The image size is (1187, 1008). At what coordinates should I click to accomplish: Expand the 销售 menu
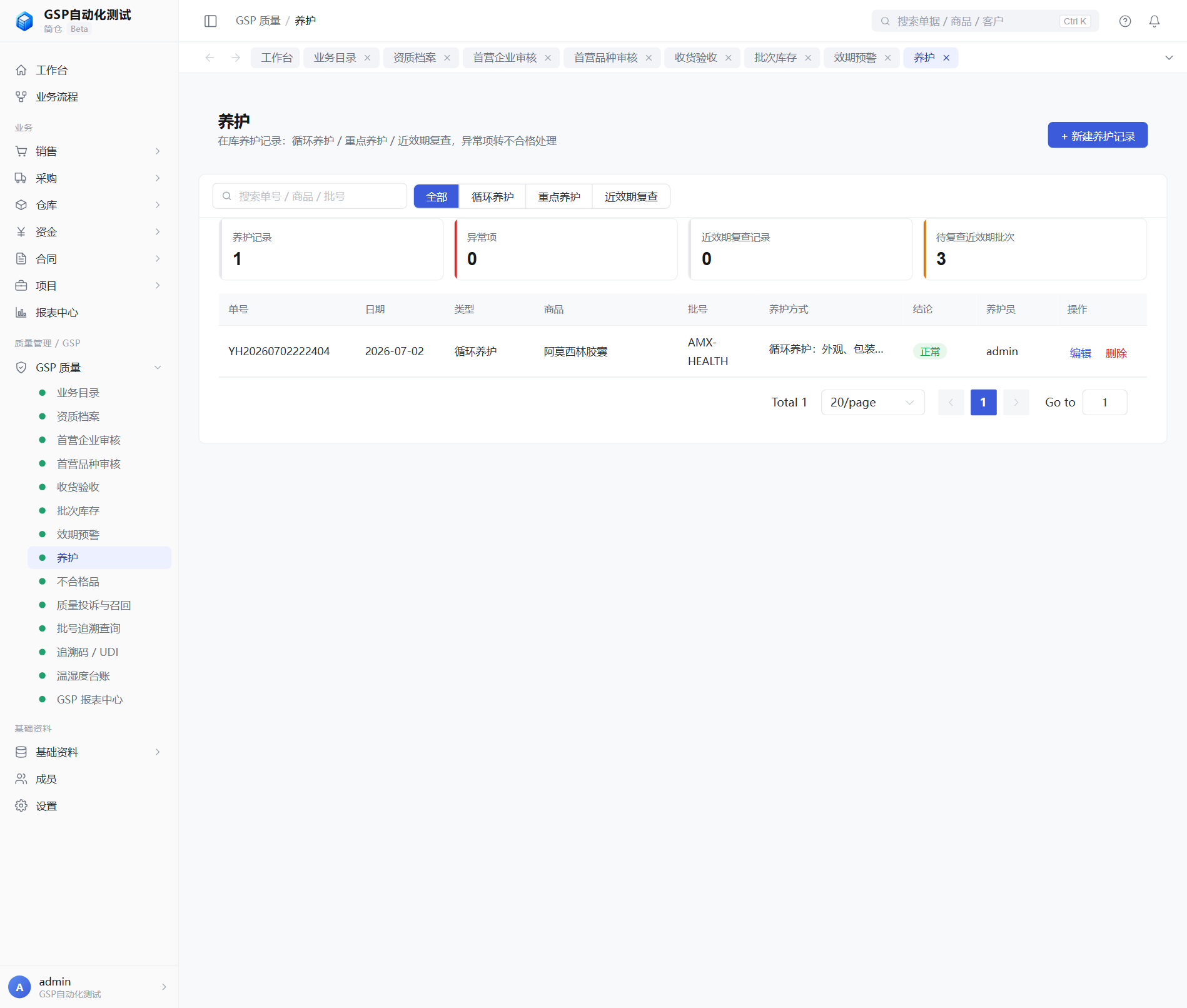(89, 151)
